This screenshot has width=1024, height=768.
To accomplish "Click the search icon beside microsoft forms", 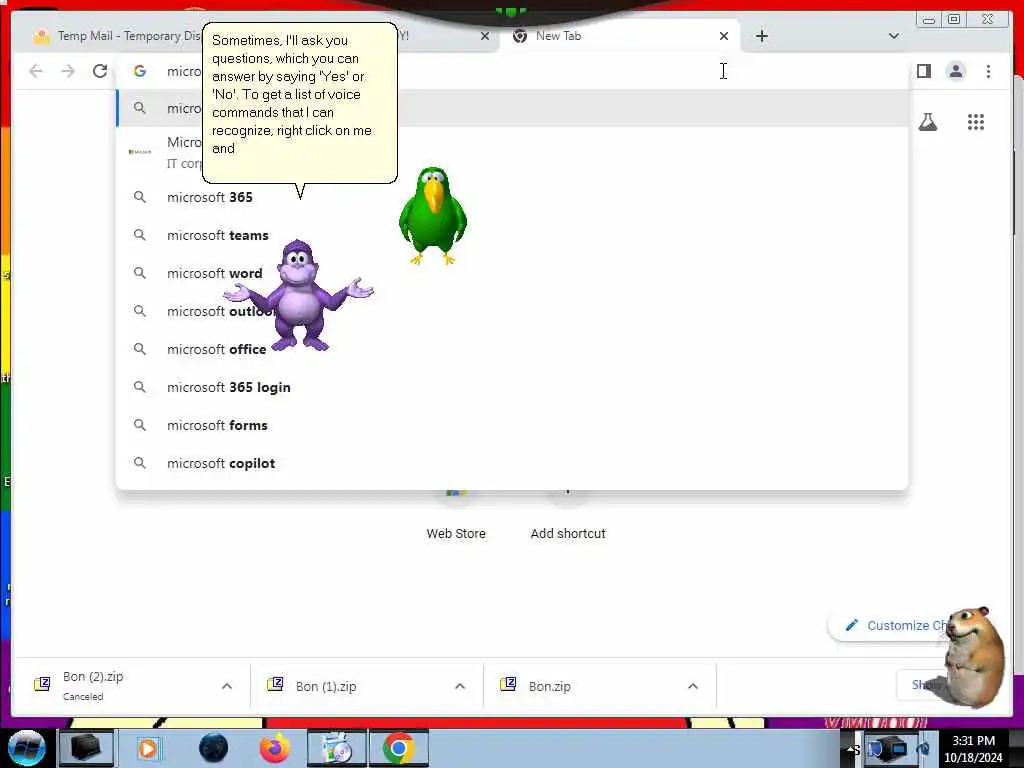I will point(140,425).
